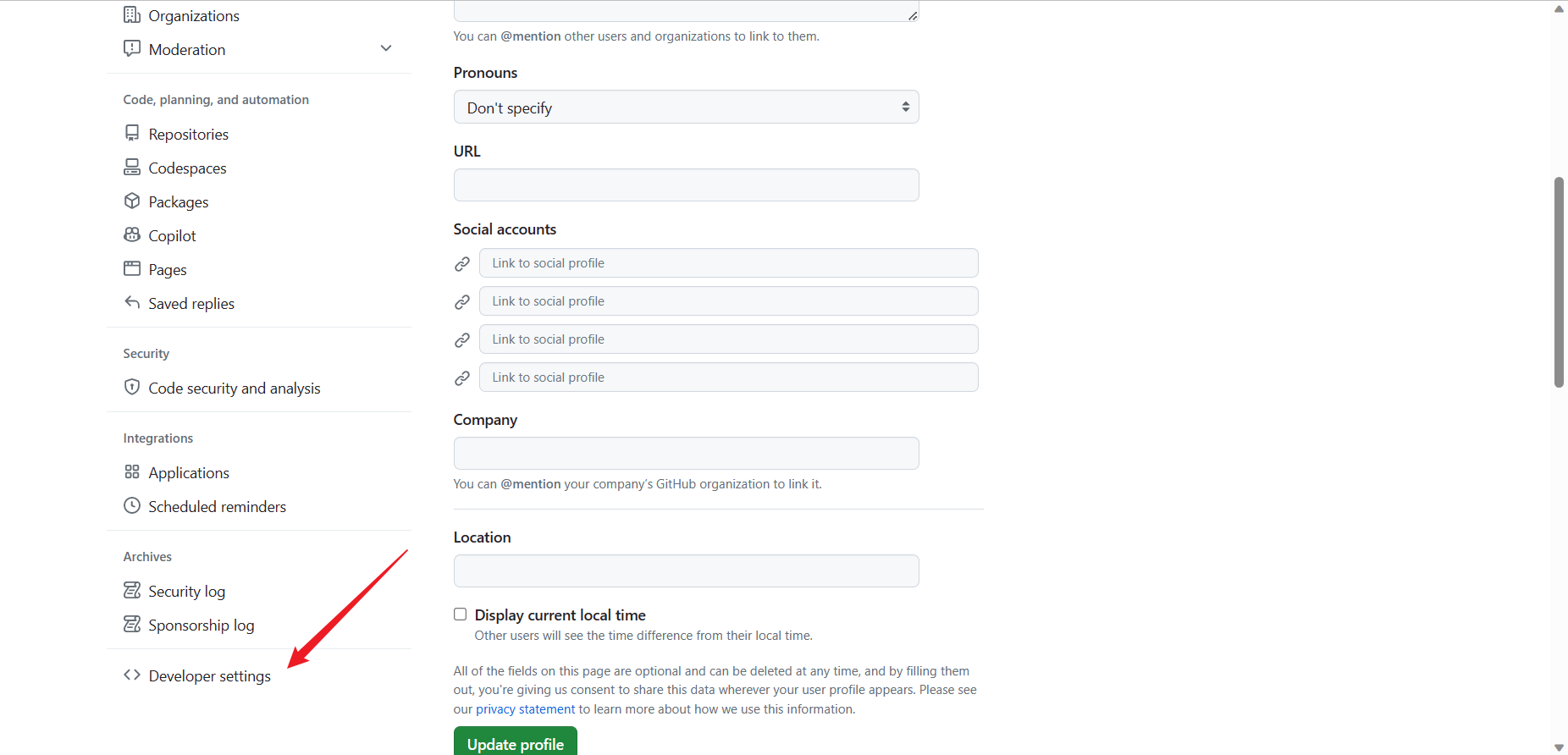Click the Company input field
This screenshot has height=755, width=1568.
click(x=686, y=454)
